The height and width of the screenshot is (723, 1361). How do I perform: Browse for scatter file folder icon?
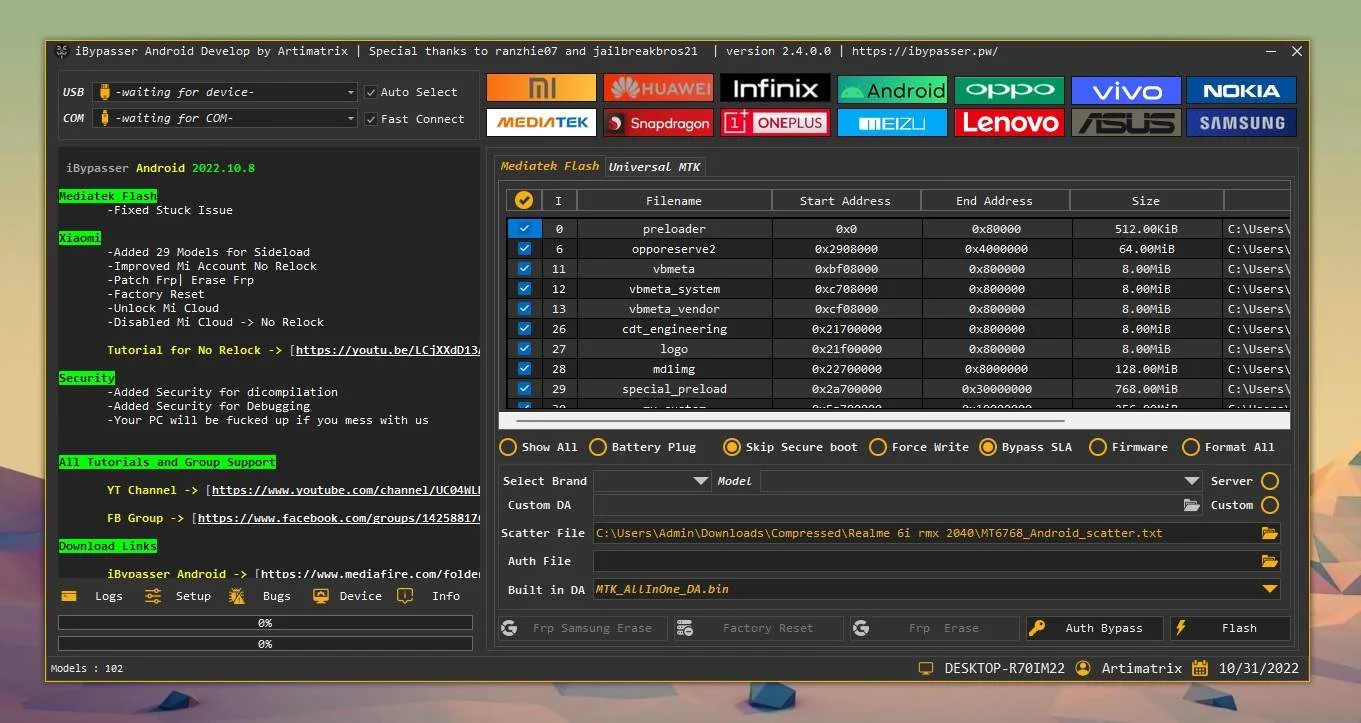point(1269,533)
